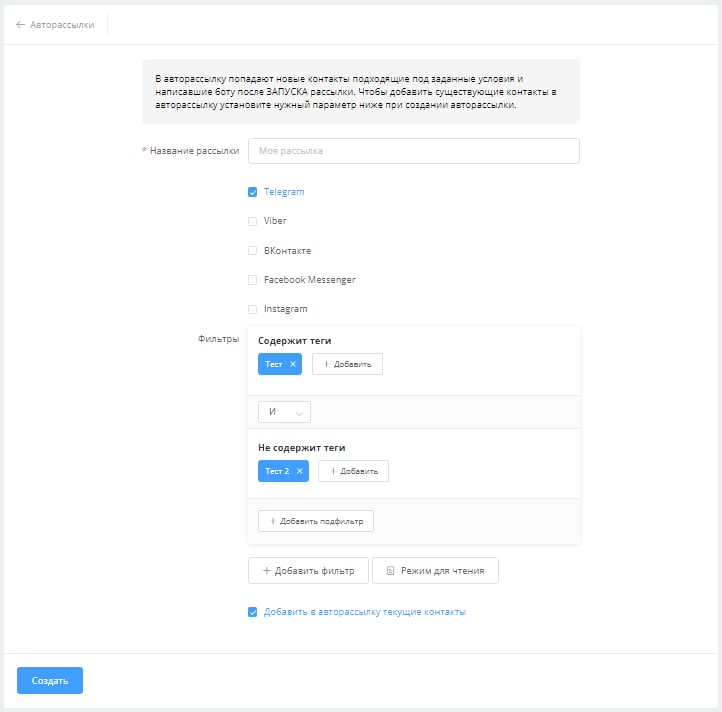Click document icon in Режим для чтения

tap(390, 571)
